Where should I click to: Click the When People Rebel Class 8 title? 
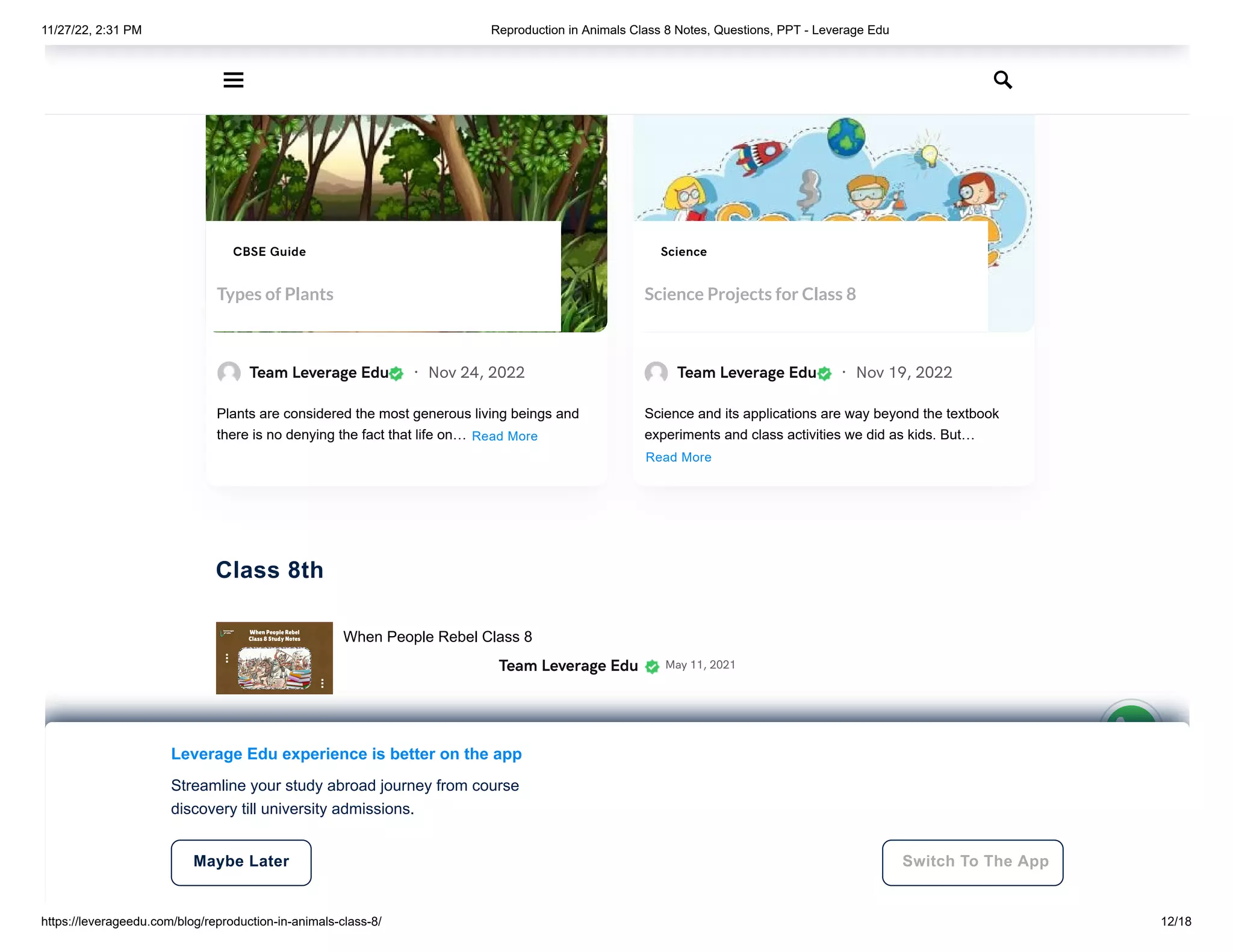[x=438, y=637]
